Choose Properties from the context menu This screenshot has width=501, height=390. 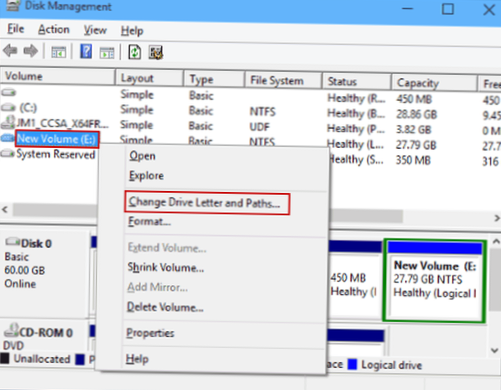(x=150, y=333)
